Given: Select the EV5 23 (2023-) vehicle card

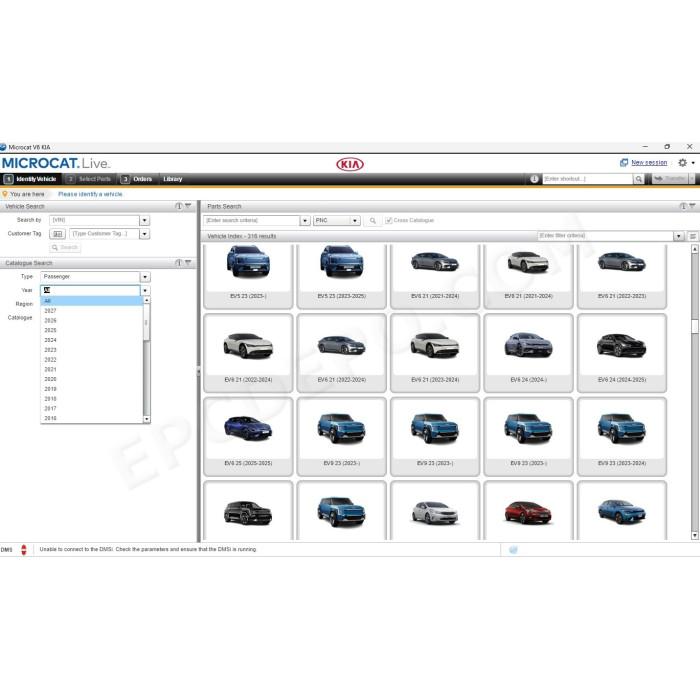Looking at the screenshot, I should (x=248, y=276).
